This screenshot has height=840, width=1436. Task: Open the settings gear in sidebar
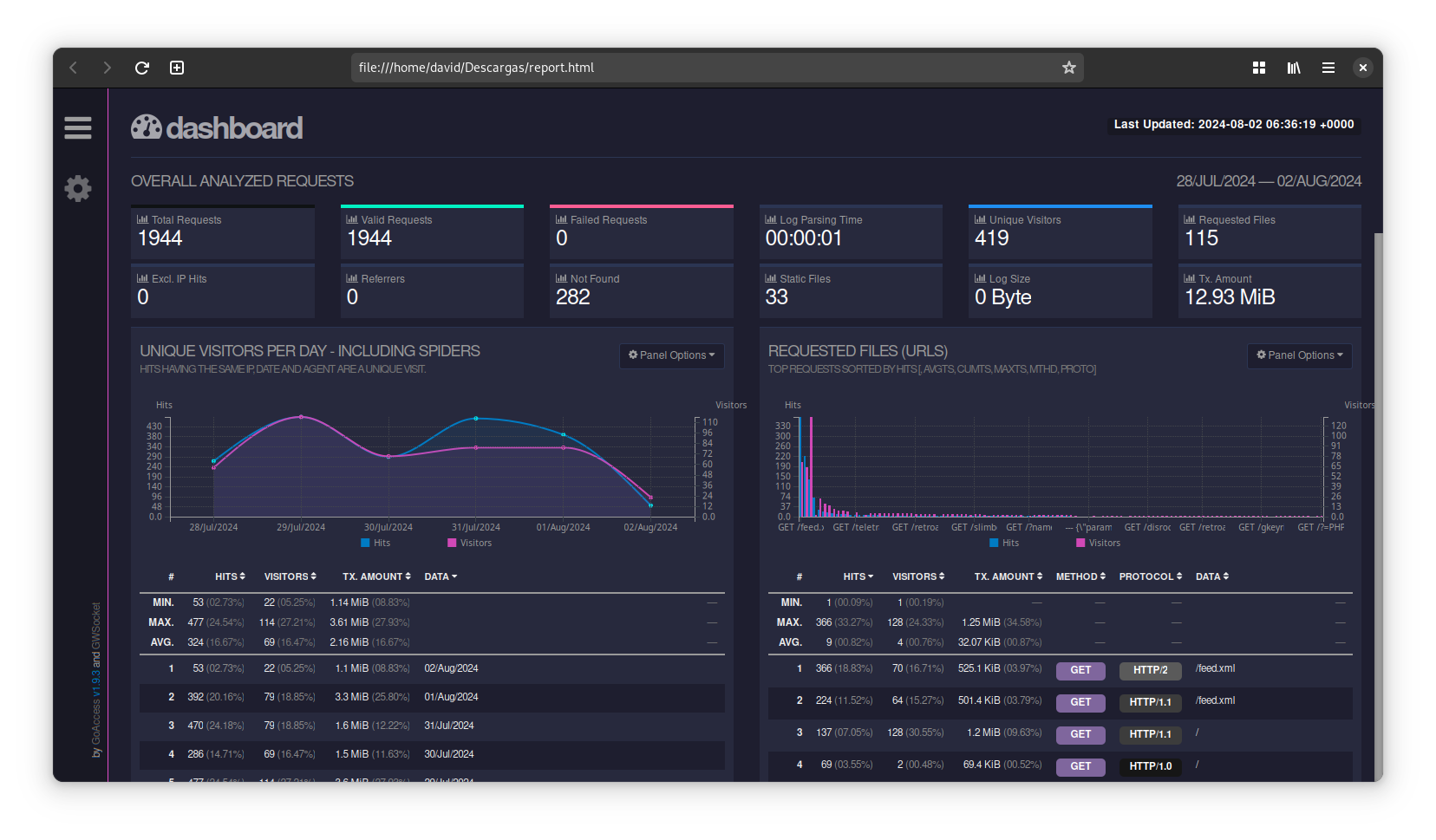click(78, 188)
